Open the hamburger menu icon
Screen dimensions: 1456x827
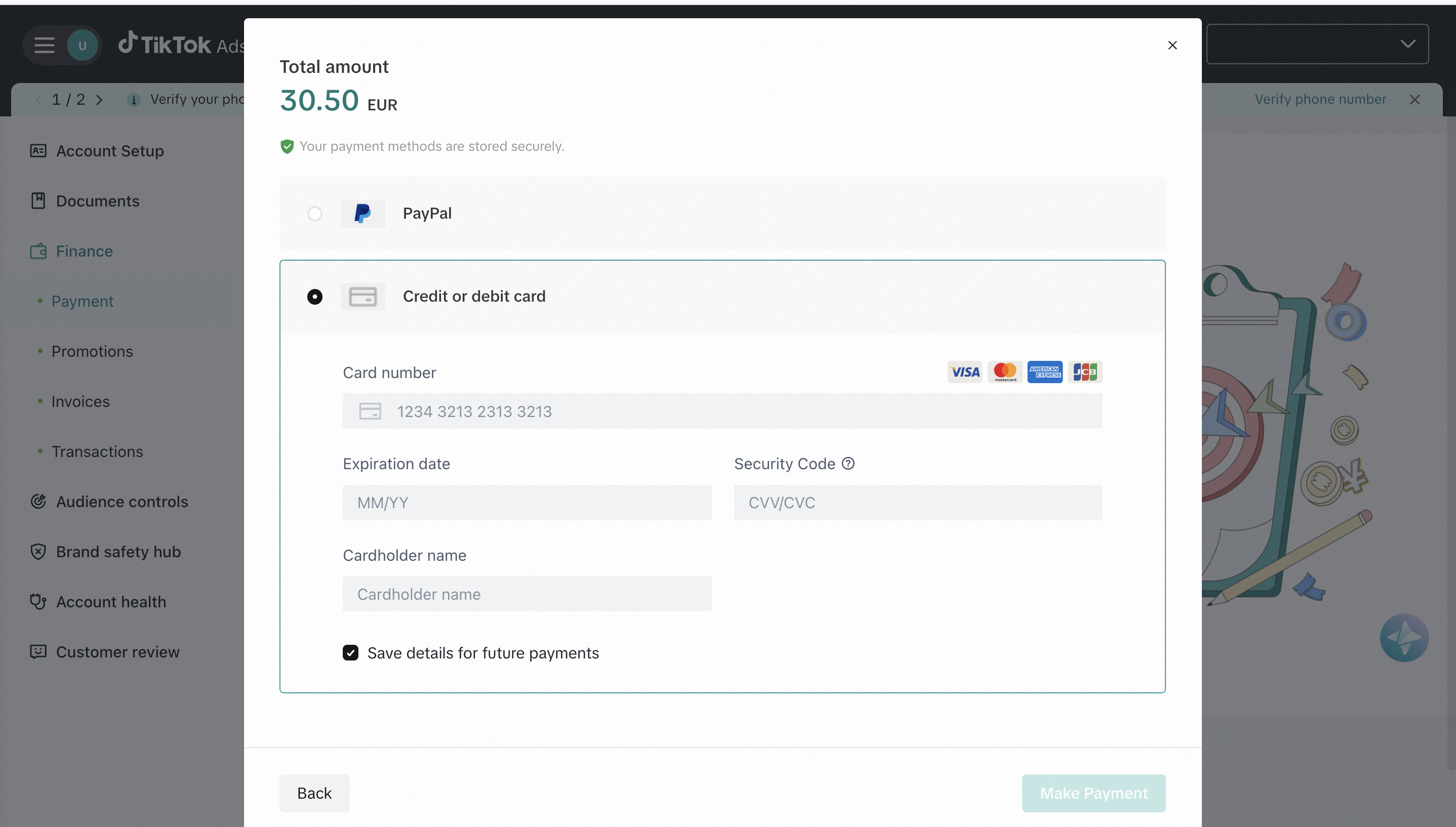pos(44,45)
